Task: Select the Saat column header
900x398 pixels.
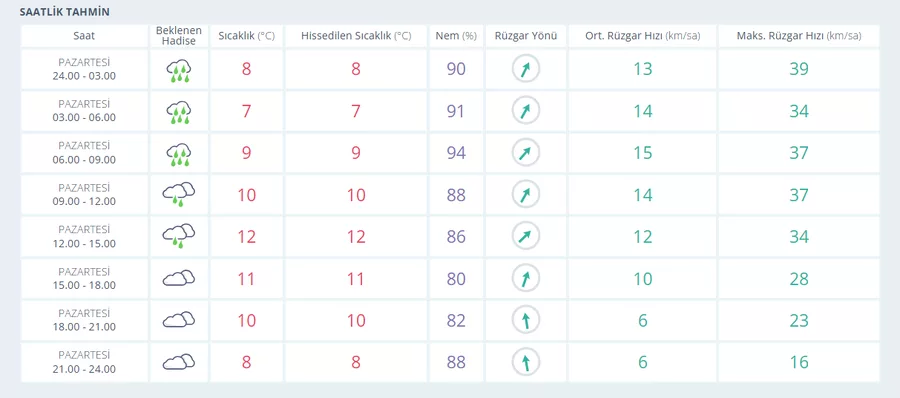Action: [x=84, y=36]
